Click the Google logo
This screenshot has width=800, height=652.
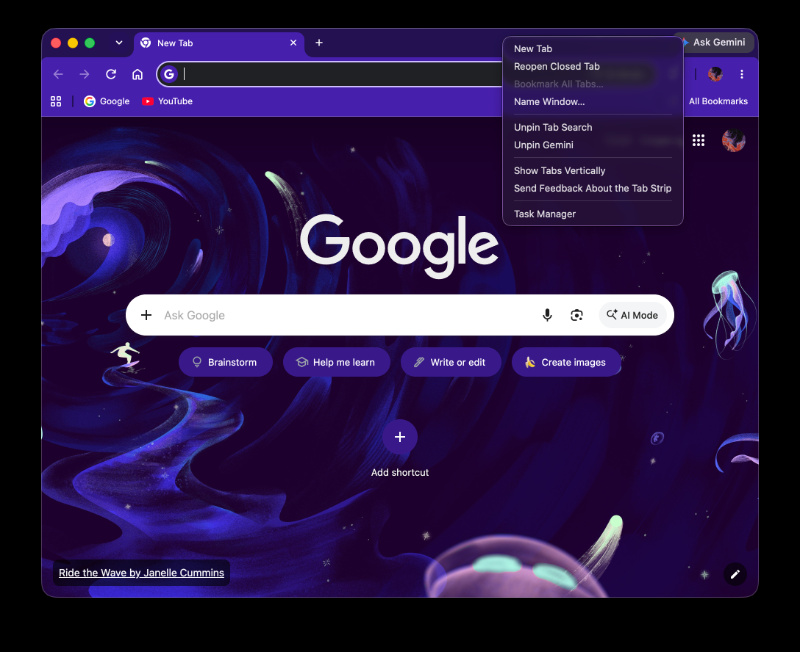pos(399,245)
